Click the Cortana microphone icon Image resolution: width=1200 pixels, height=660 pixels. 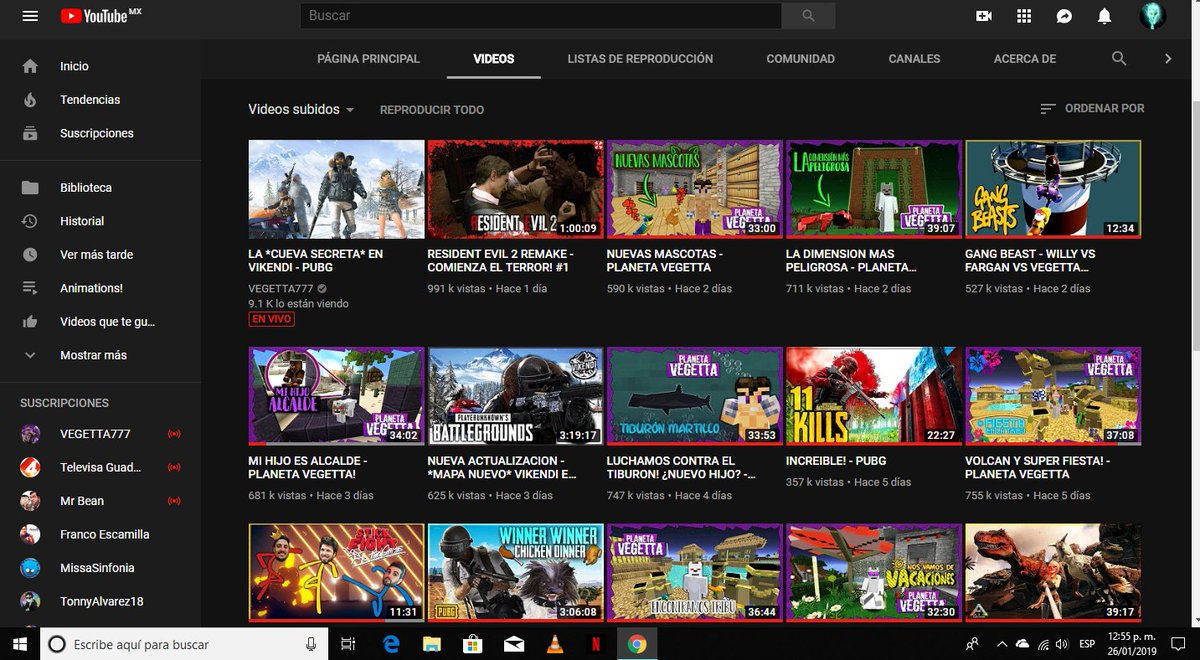pyautogui.click(x=312, y=644)
